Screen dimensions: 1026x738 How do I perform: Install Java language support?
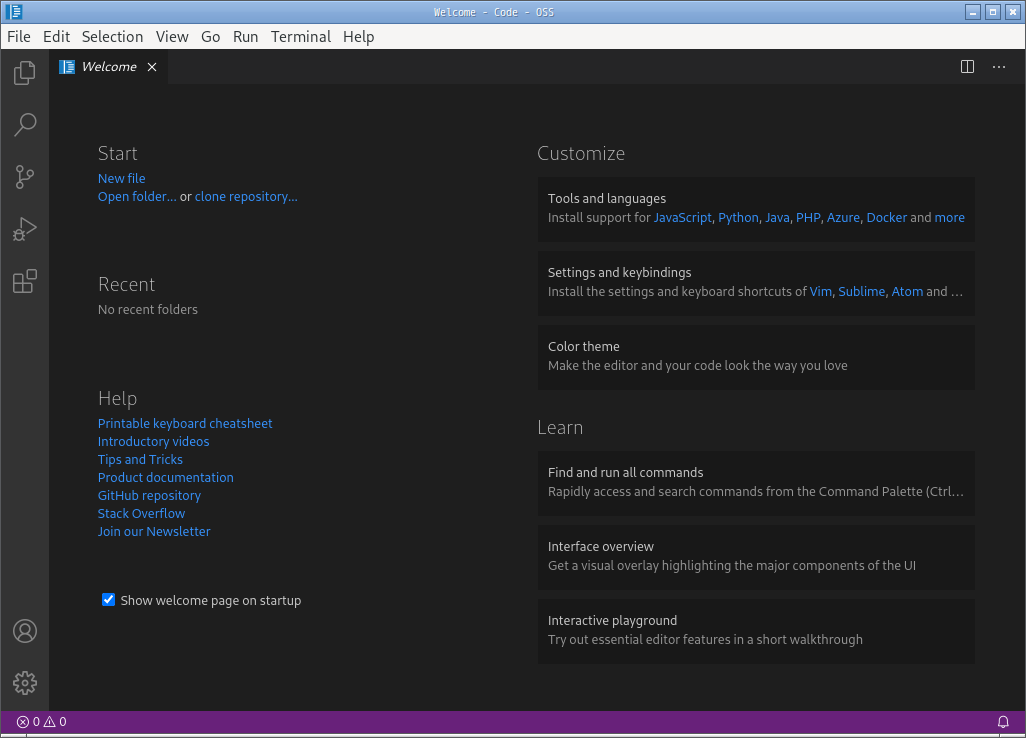(x=777, y=218)
